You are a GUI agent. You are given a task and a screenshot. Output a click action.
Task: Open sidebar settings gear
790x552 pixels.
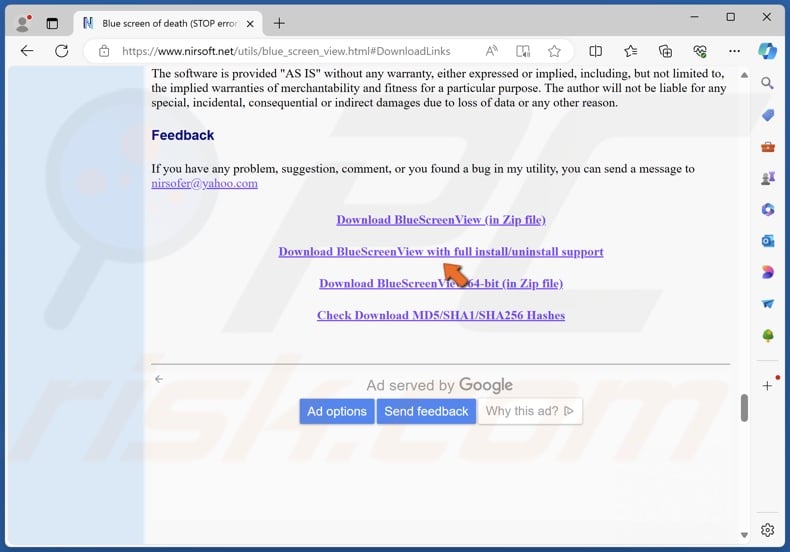(767, 530)
